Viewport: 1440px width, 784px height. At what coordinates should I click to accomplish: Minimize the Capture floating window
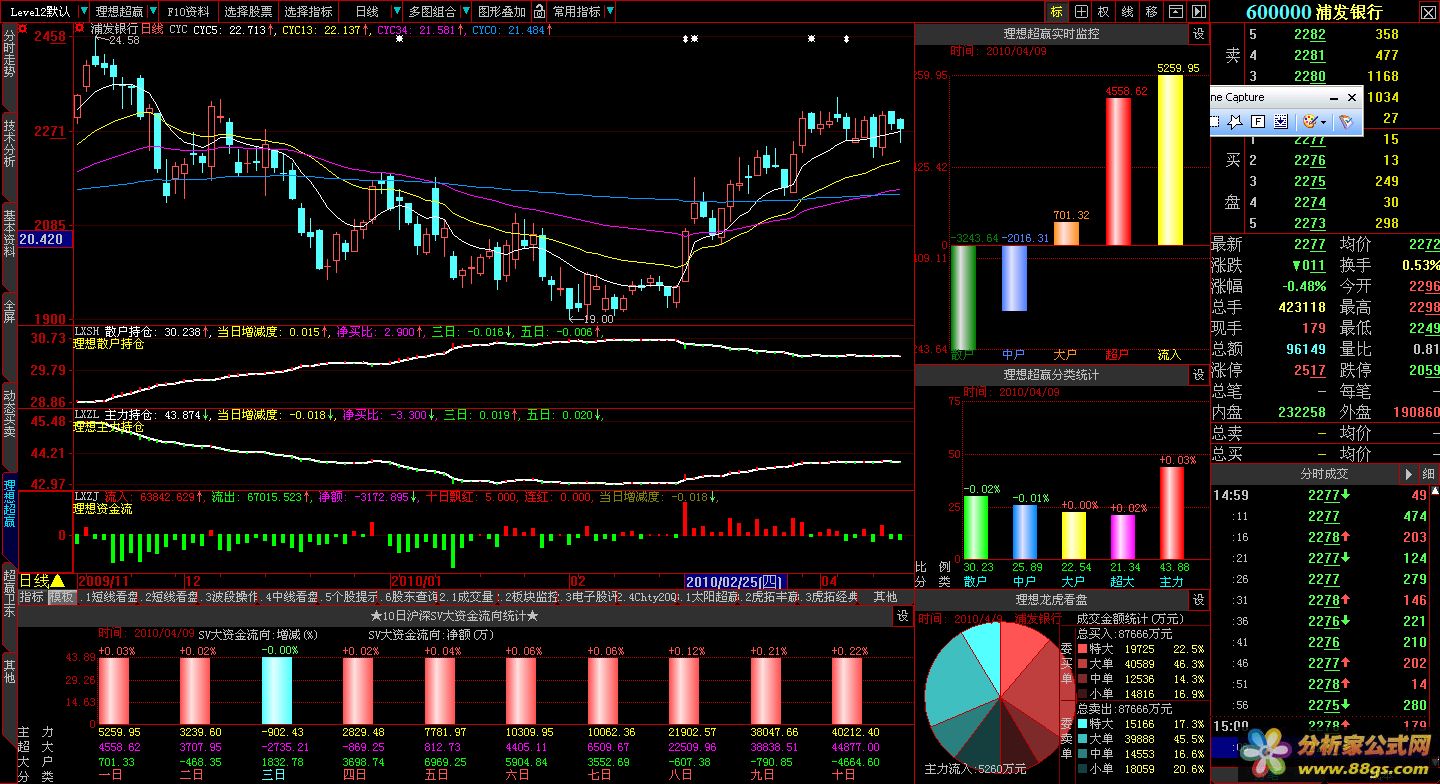click(x=1334, y=98)
